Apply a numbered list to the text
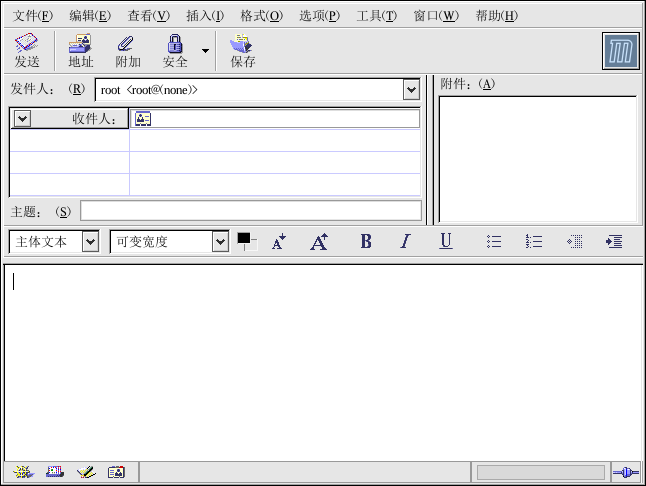This screenshot has height=486, width=646. [x=534, y=242]
